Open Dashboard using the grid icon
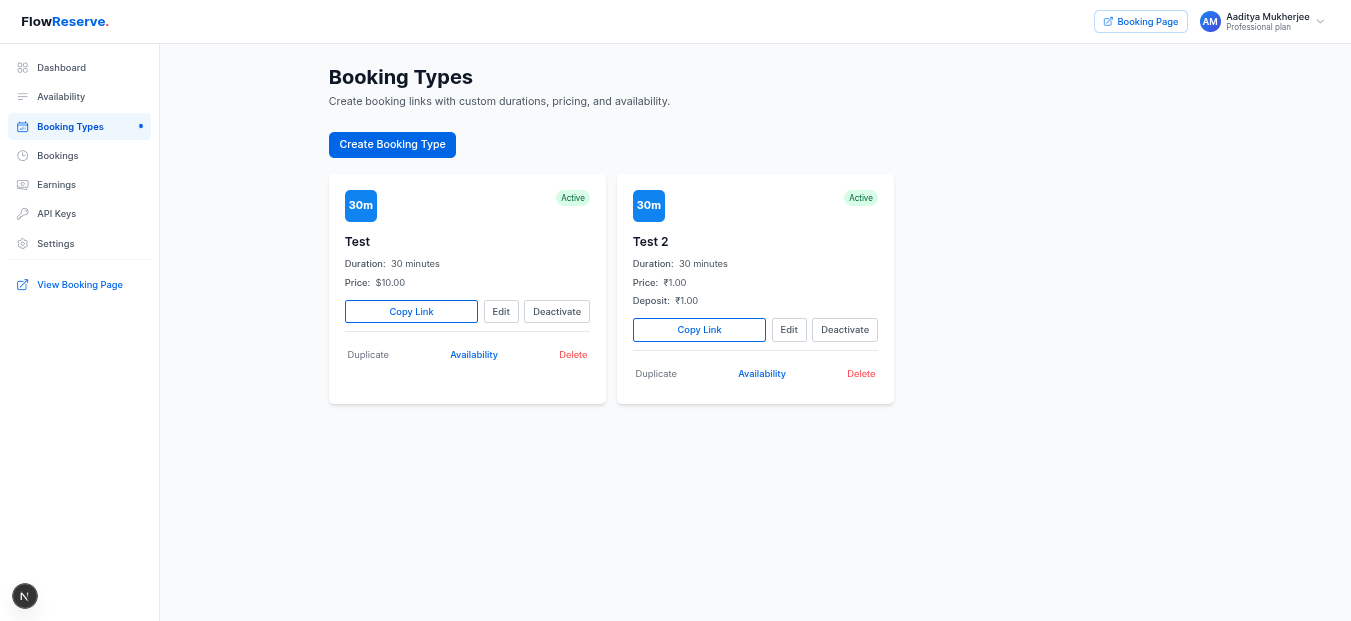 click(x=22, y=67)
